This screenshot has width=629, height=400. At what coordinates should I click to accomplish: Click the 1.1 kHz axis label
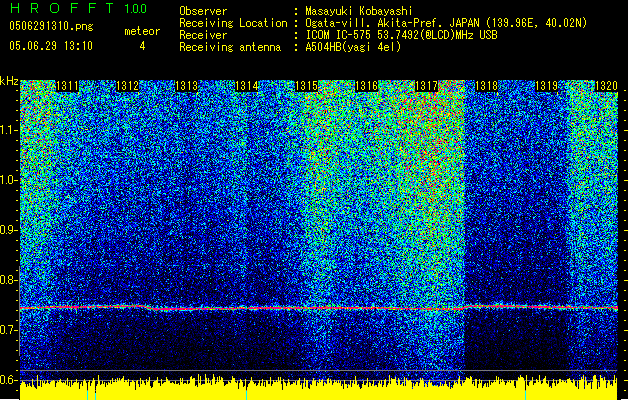pyautogui.click(x=9, y=130)
